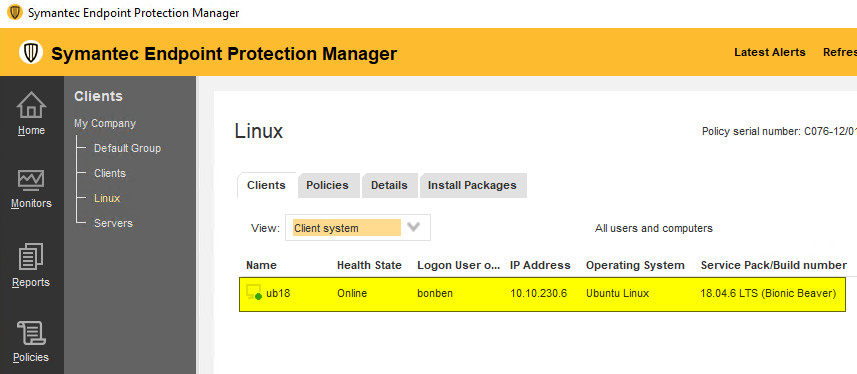Open the Home page icon

click(31, 105)
